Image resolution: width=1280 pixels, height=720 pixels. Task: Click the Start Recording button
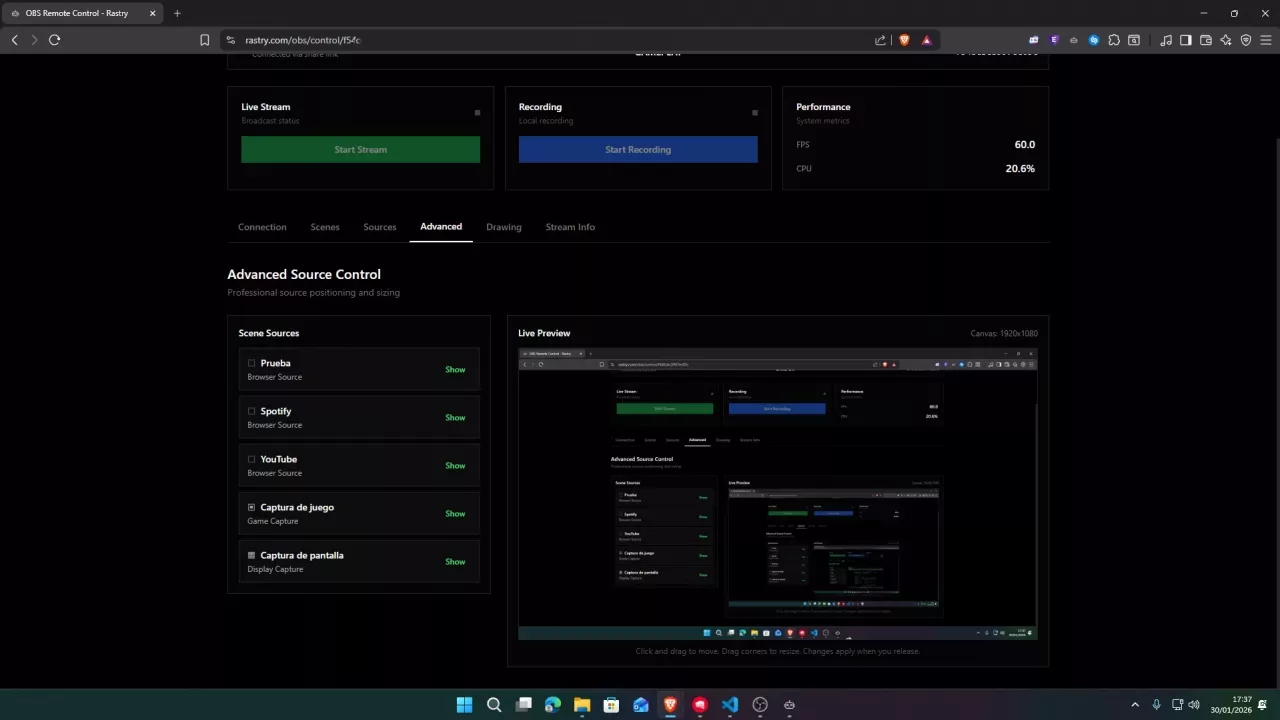coord(638,150)
